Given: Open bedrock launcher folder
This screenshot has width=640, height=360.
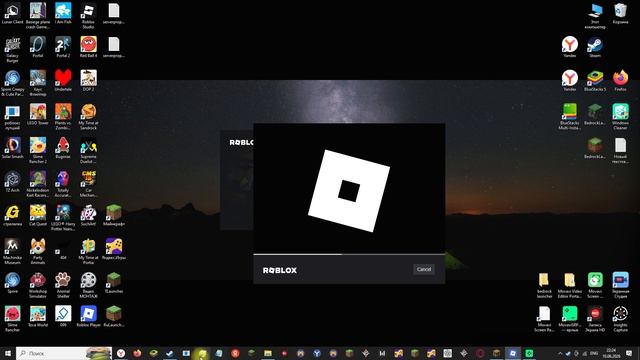Looking at the screenshot, I should pos(544,286).
